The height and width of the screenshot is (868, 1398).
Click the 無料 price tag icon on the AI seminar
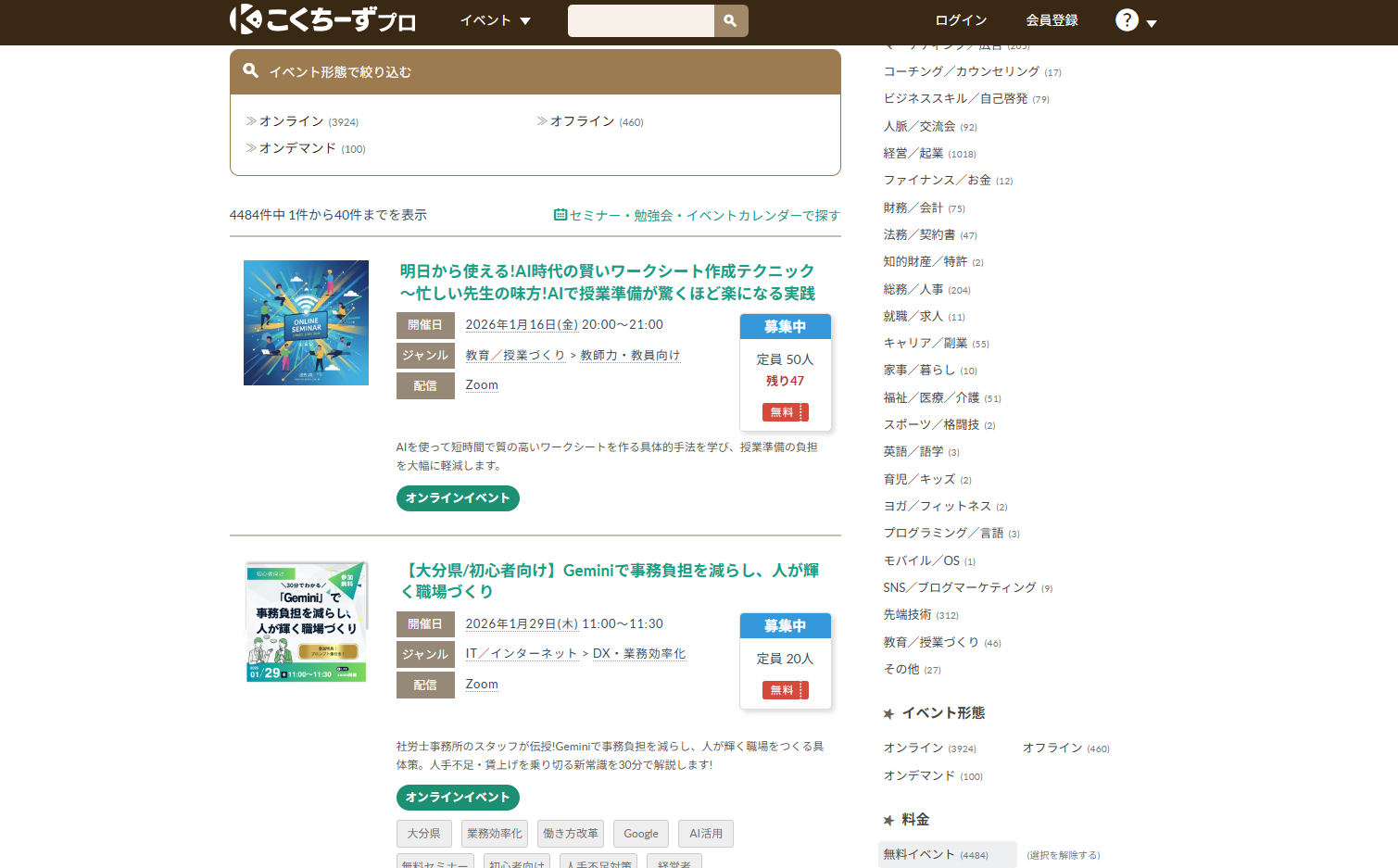[x=785, y=412]
